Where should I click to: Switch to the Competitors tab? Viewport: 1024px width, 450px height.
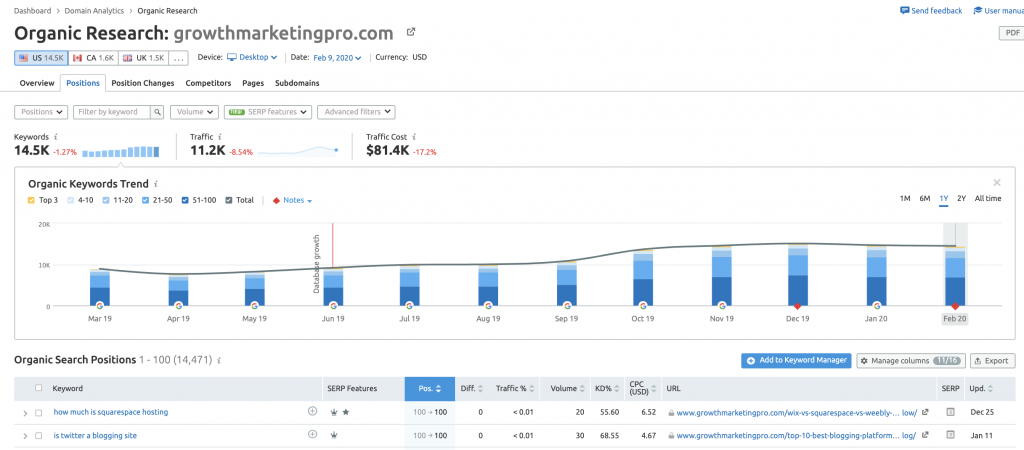click(208, 83)
